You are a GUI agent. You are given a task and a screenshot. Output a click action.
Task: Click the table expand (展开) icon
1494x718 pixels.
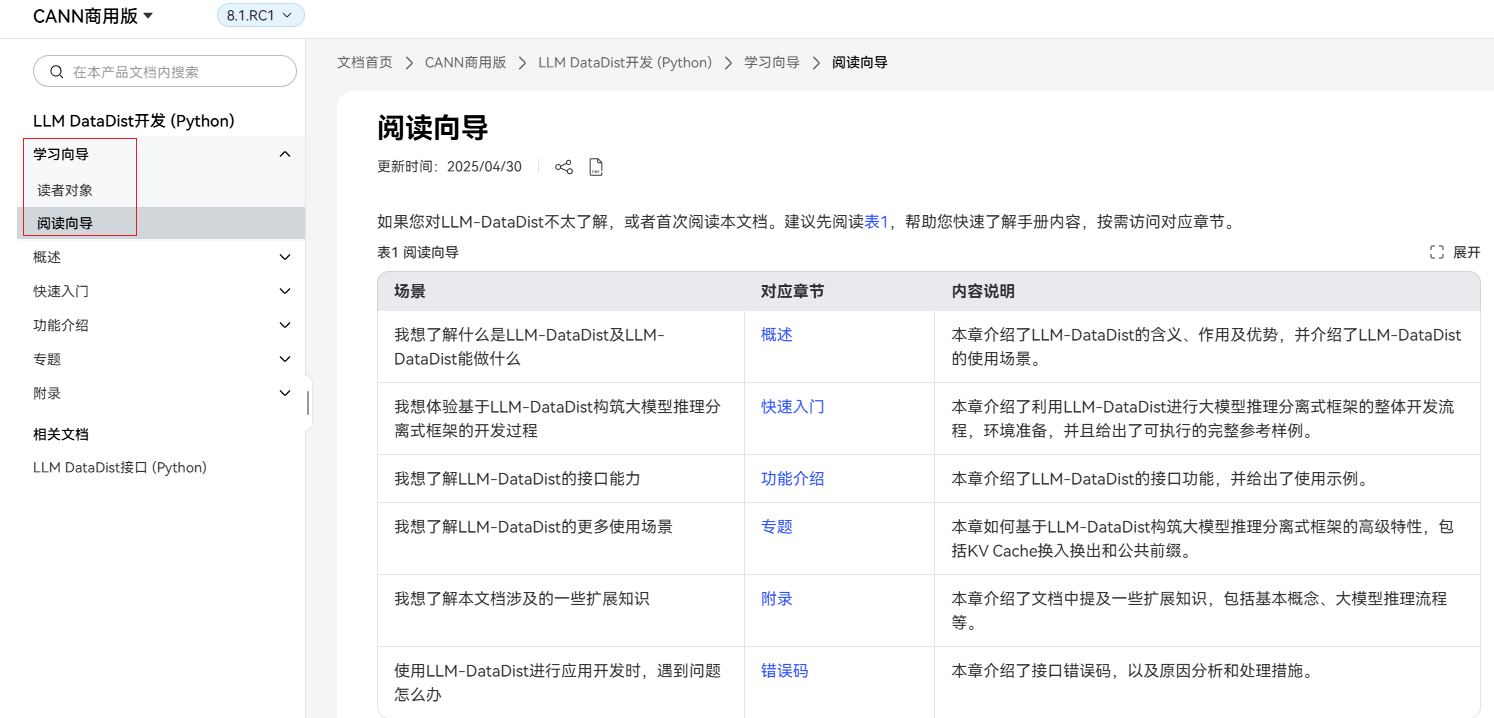point(1437,253)
